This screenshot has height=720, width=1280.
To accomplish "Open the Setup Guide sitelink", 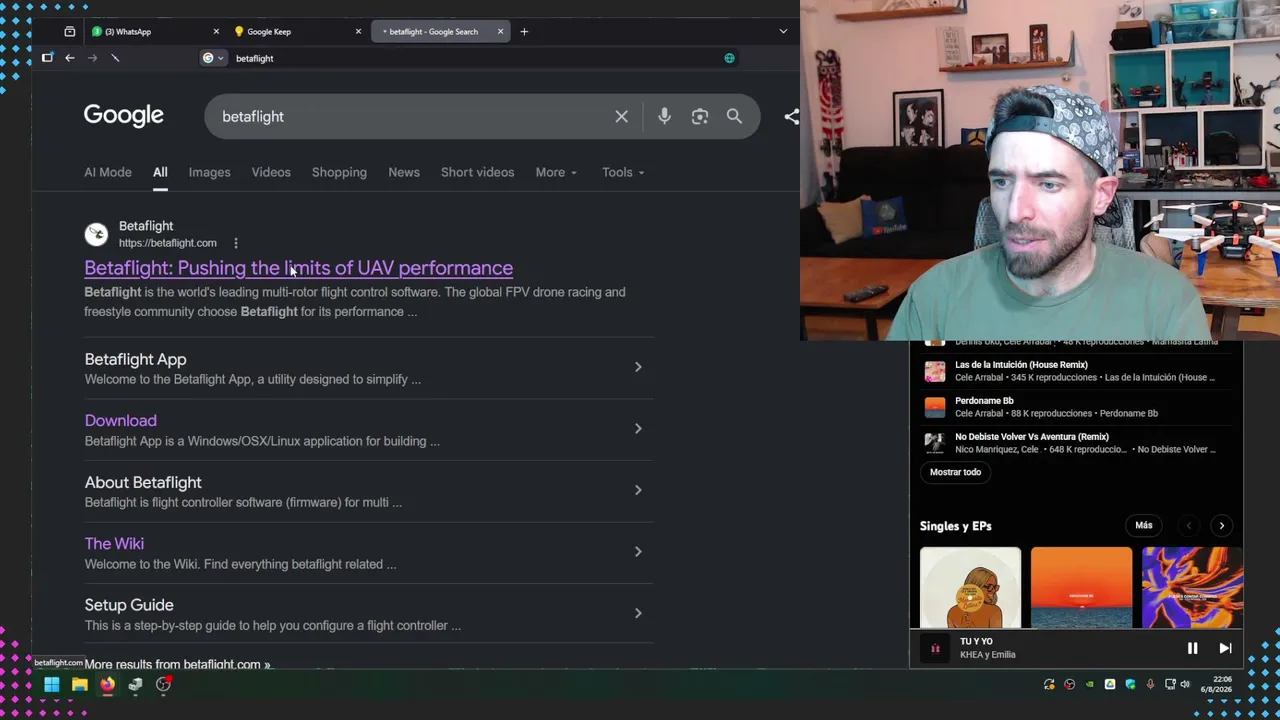I will (x=129, y=605).
